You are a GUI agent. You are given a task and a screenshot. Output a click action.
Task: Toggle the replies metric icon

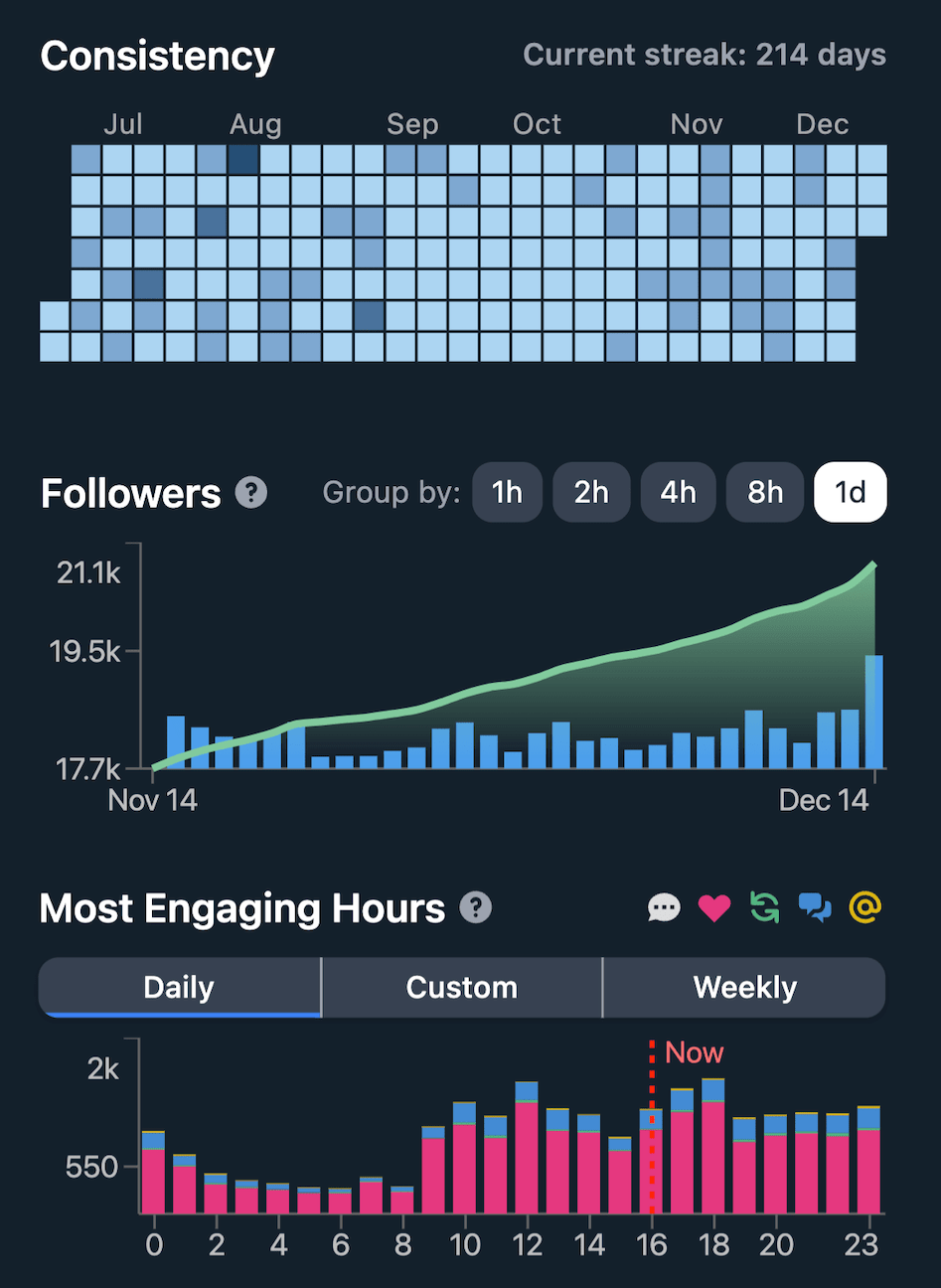click(x=664, y=907)
